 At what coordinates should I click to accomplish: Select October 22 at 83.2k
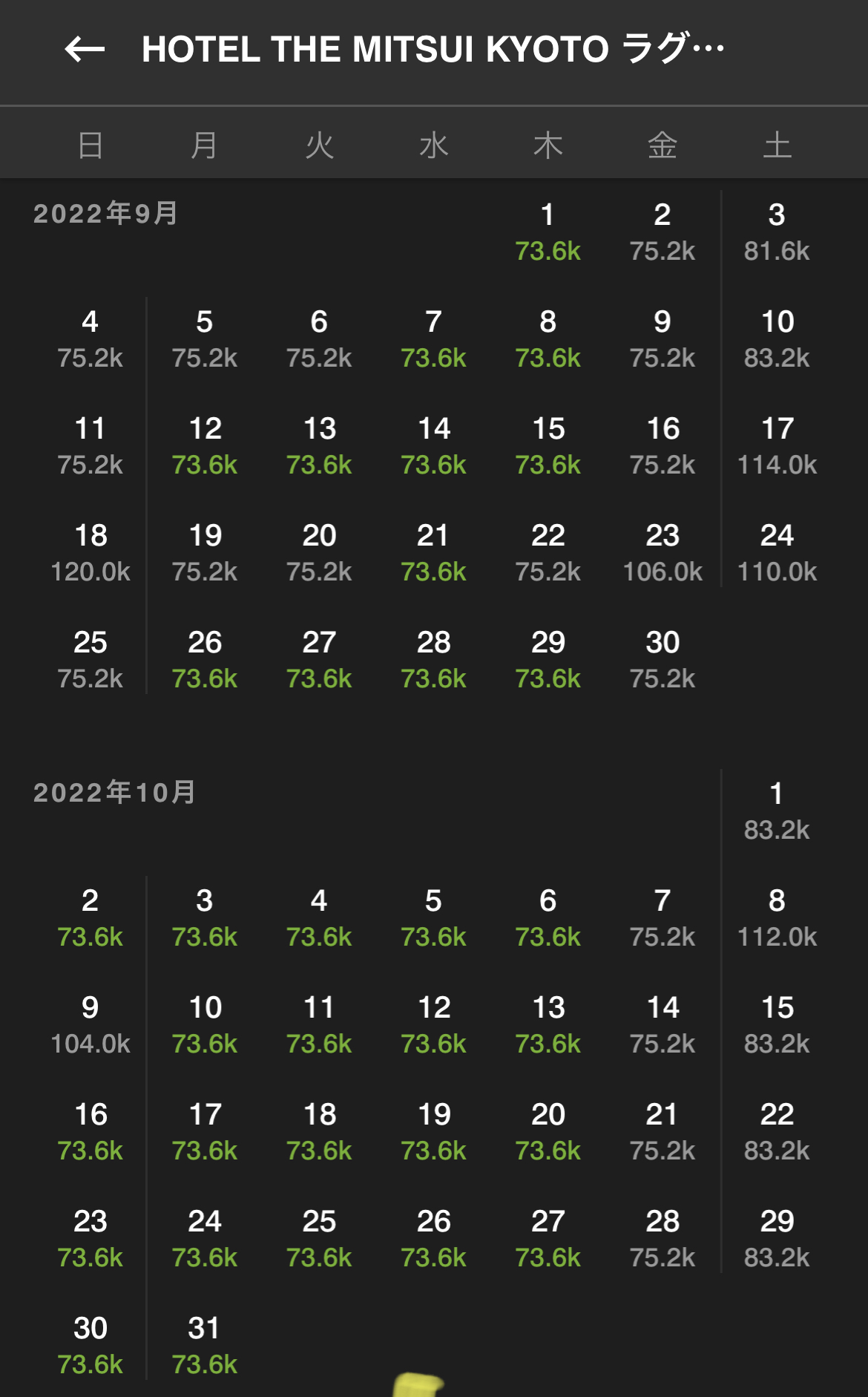tap(776, 1132)
